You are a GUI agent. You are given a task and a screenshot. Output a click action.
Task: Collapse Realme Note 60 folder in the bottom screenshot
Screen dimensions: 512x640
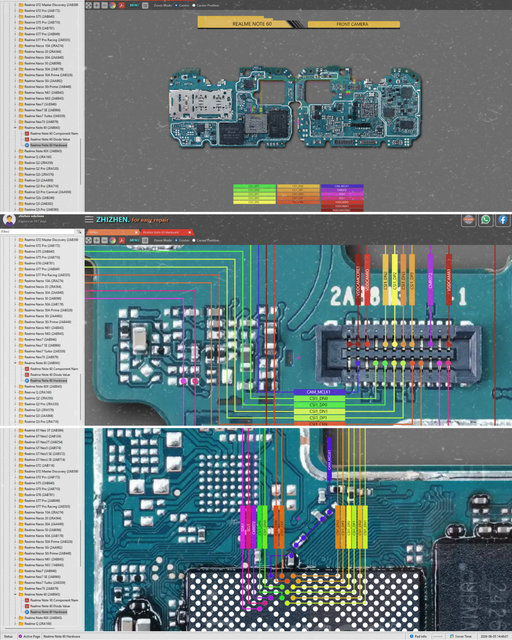click(16, 594)
